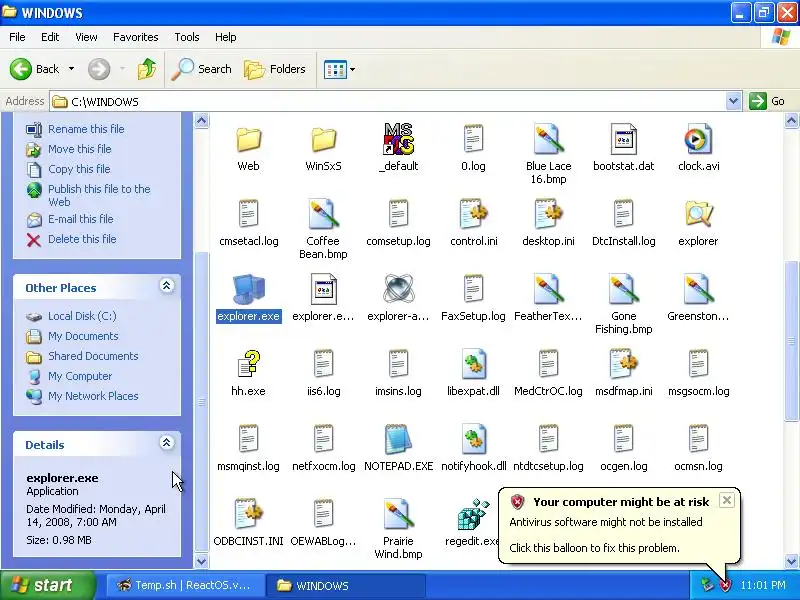
Task: Select the libexpat.dll file
Action: coord(473,364)
